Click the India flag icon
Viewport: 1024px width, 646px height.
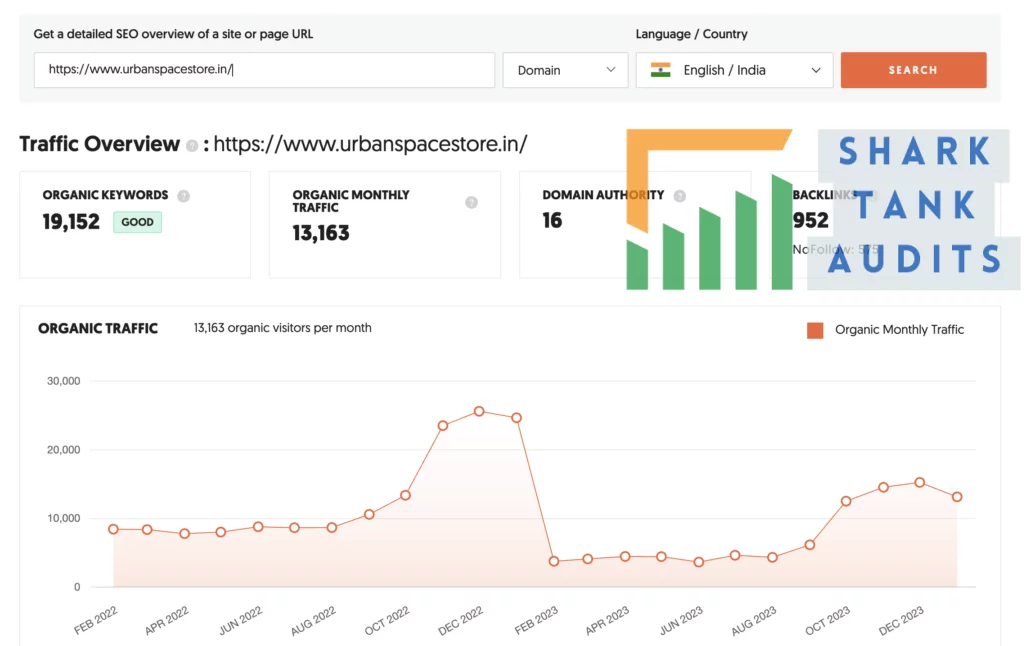[x=660, y=70]
